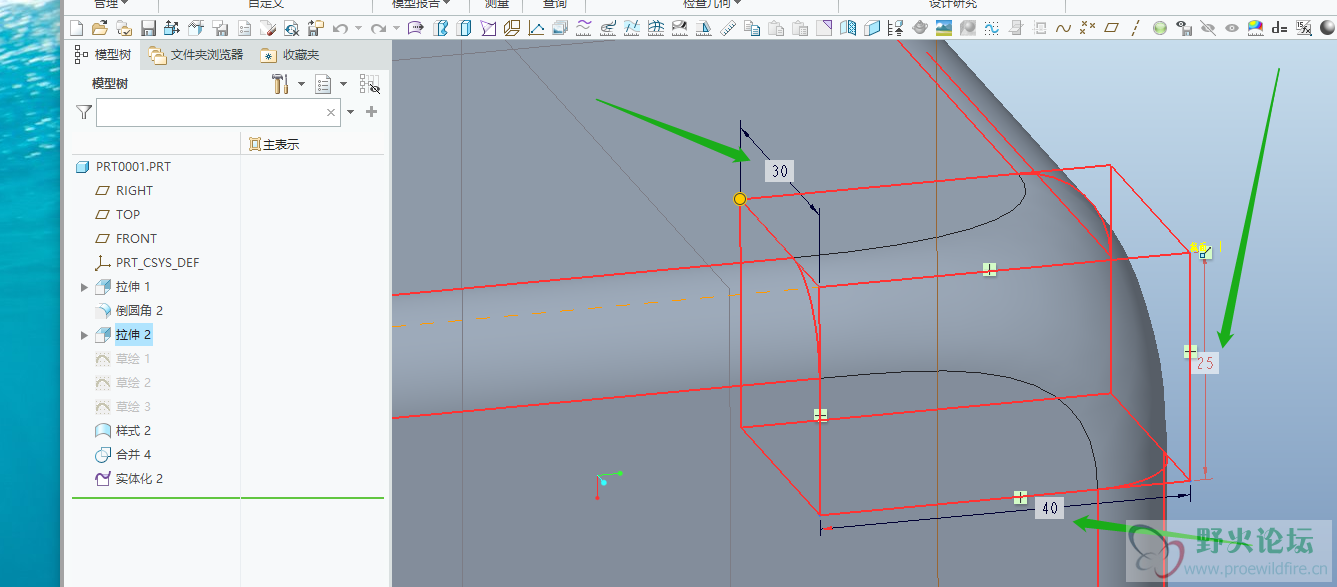
Task: Click the green sphere appearance icon
Action: point(1160,28)
